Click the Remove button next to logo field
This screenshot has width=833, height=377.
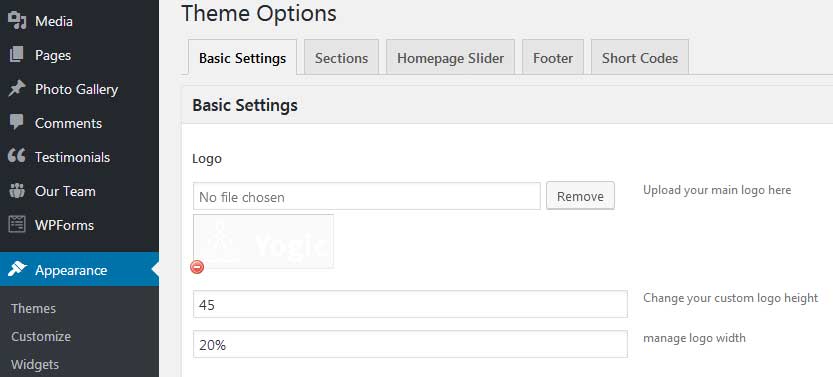tap(580, 196)
